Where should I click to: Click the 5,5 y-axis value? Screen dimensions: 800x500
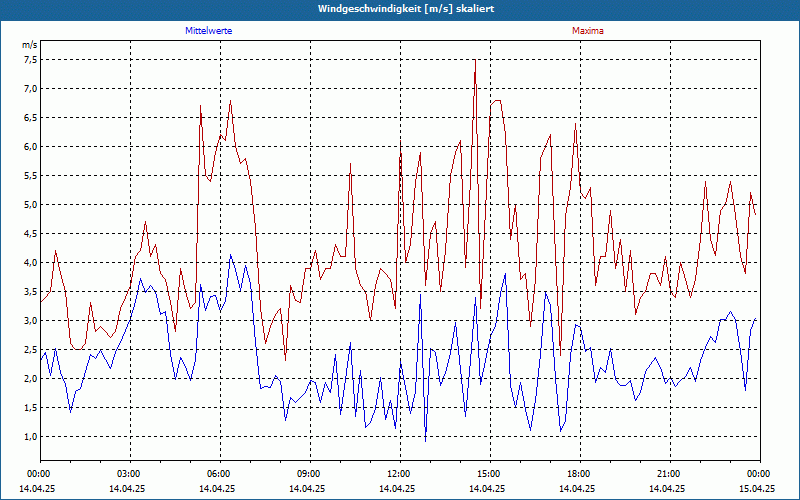[x=31, y=176]
